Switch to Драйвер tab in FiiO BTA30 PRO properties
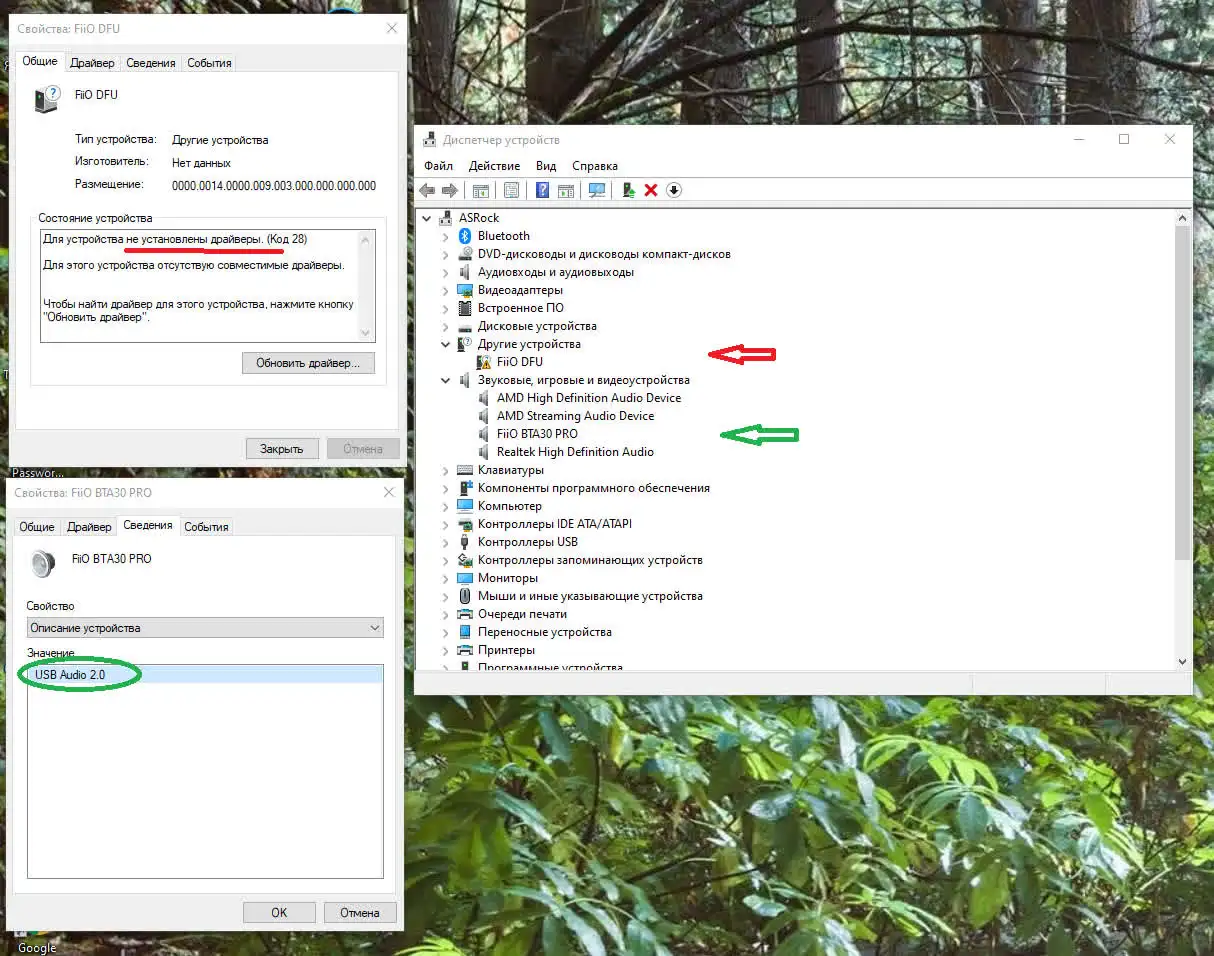 89,527
